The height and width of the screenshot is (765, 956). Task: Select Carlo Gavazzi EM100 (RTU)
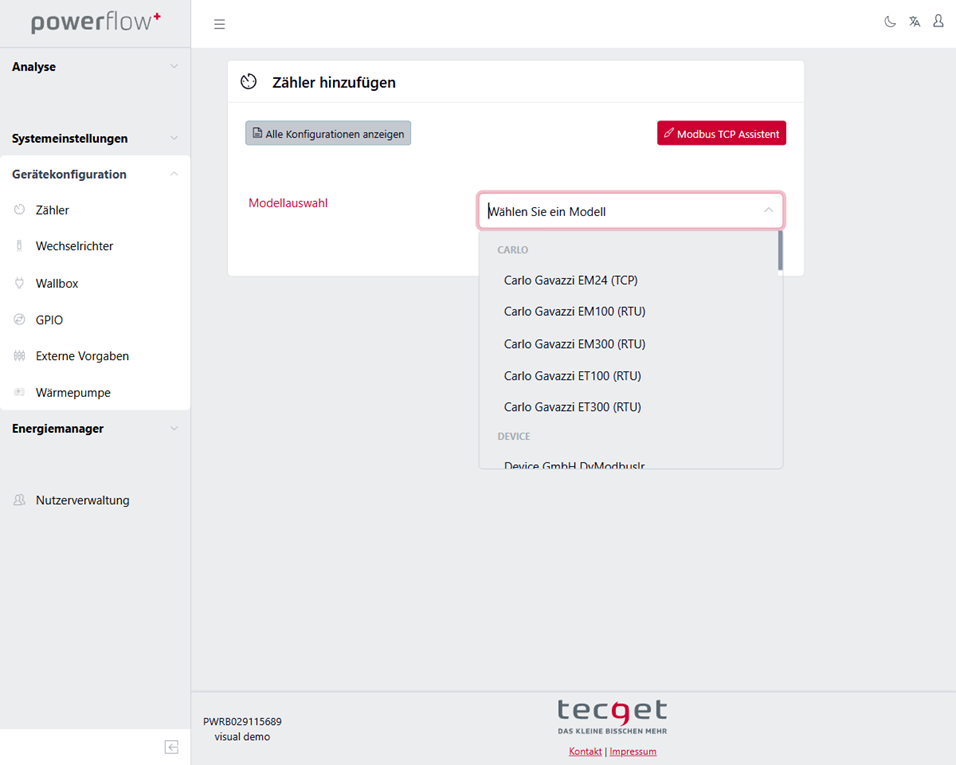tap(629, 311)
